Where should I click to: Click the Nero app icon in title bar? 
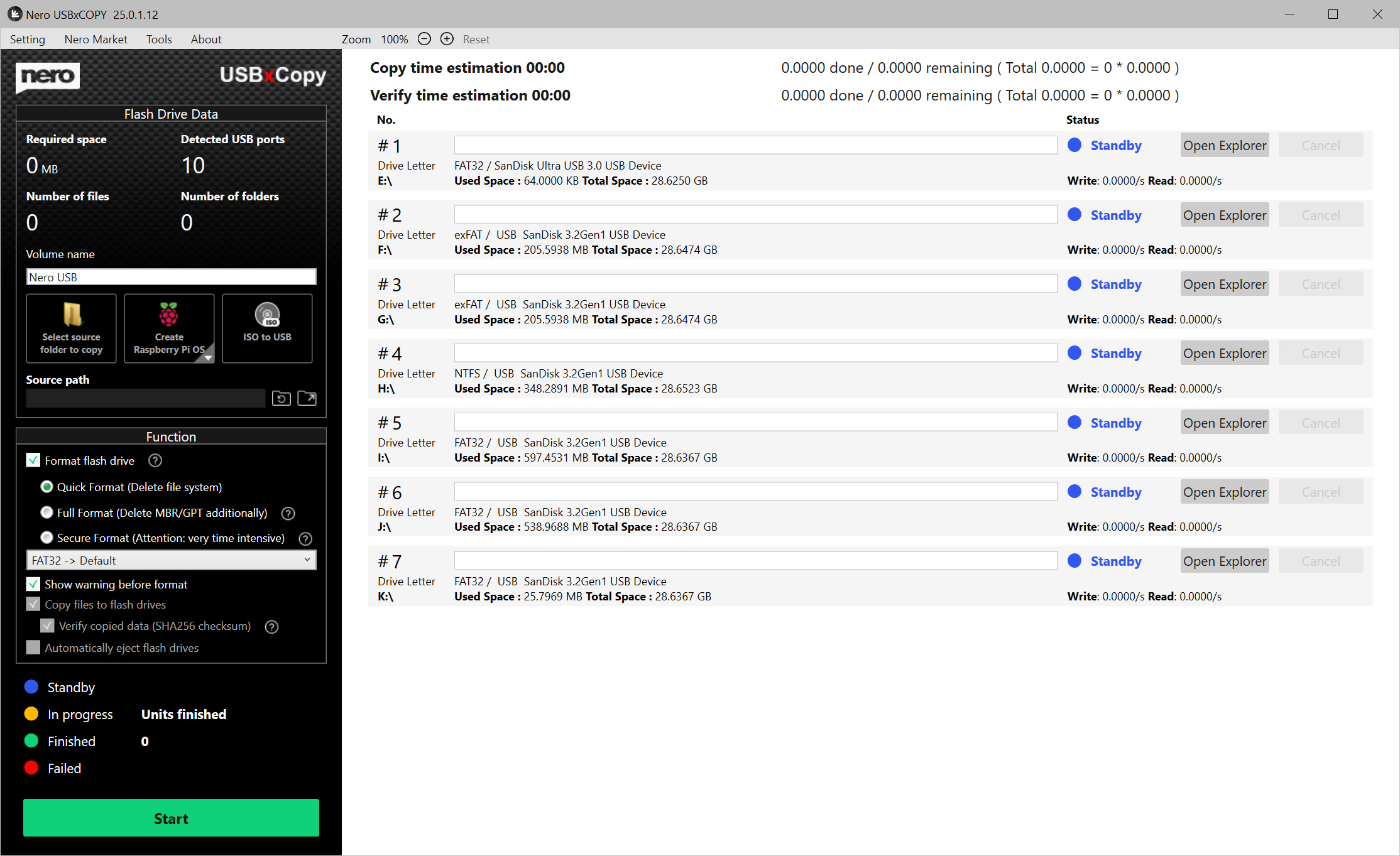point(14,14)
